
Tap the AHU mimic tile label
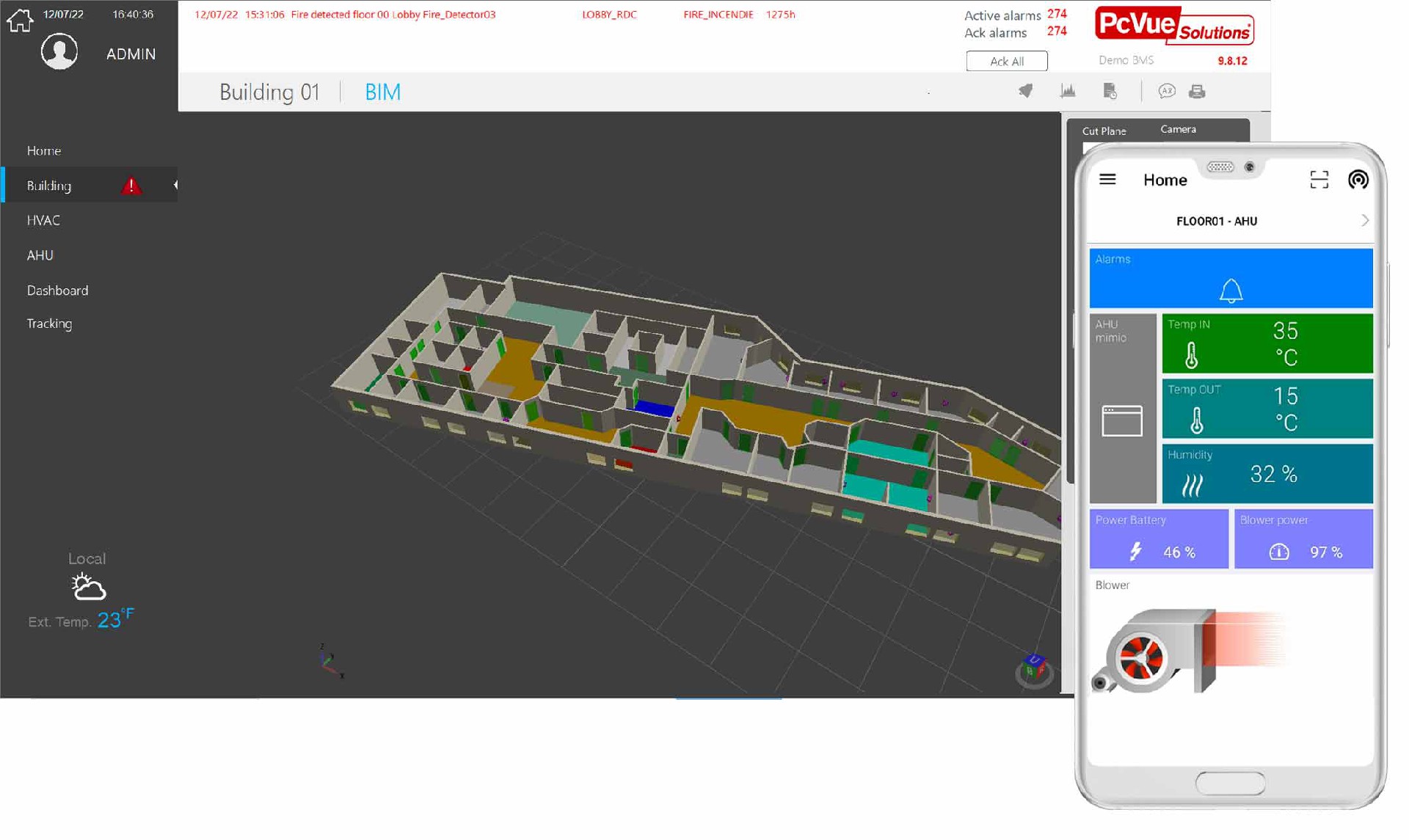[1110, 331]
